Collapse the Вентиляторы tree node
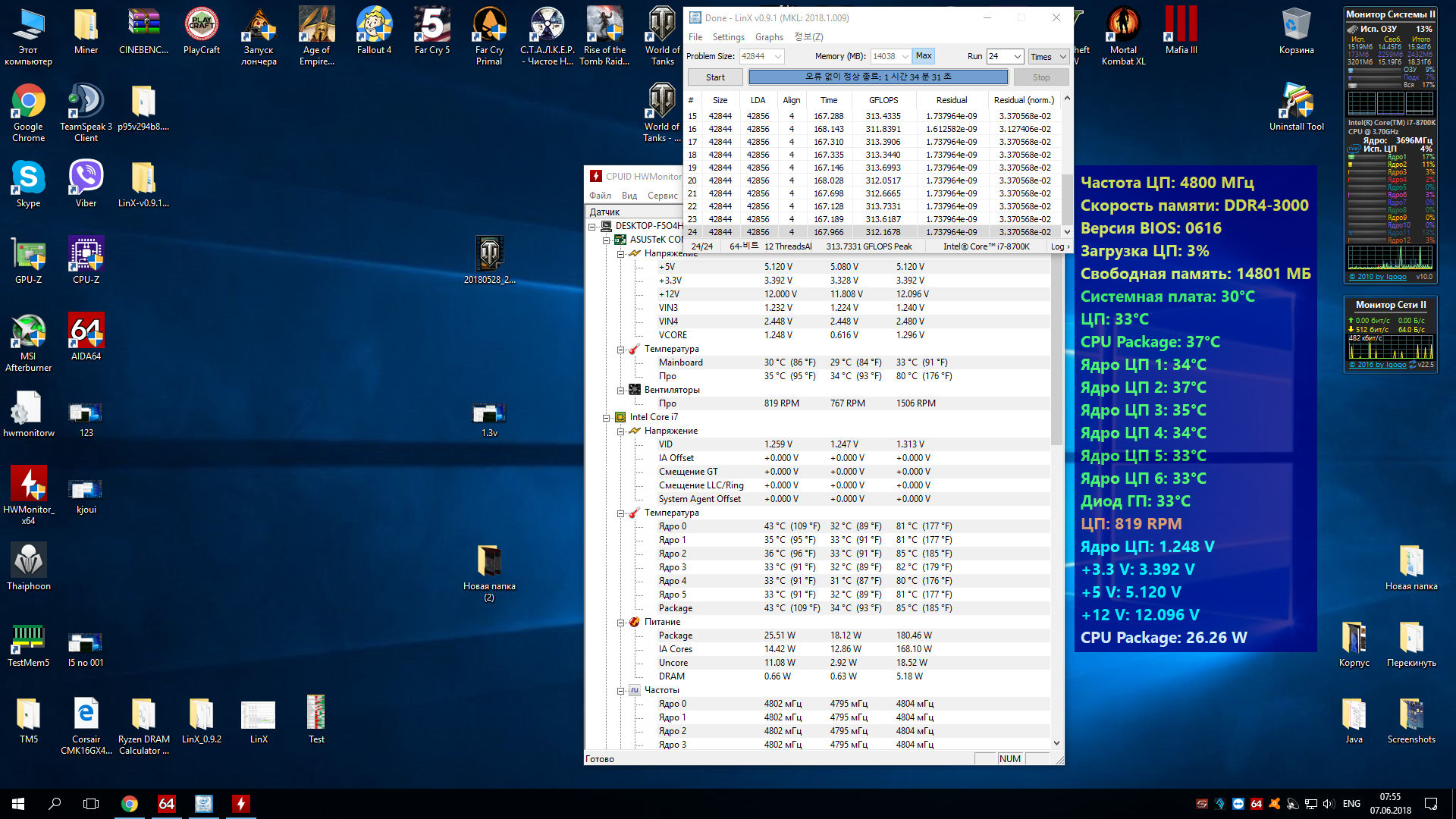 pyautogui.click(x=620, y=390)
